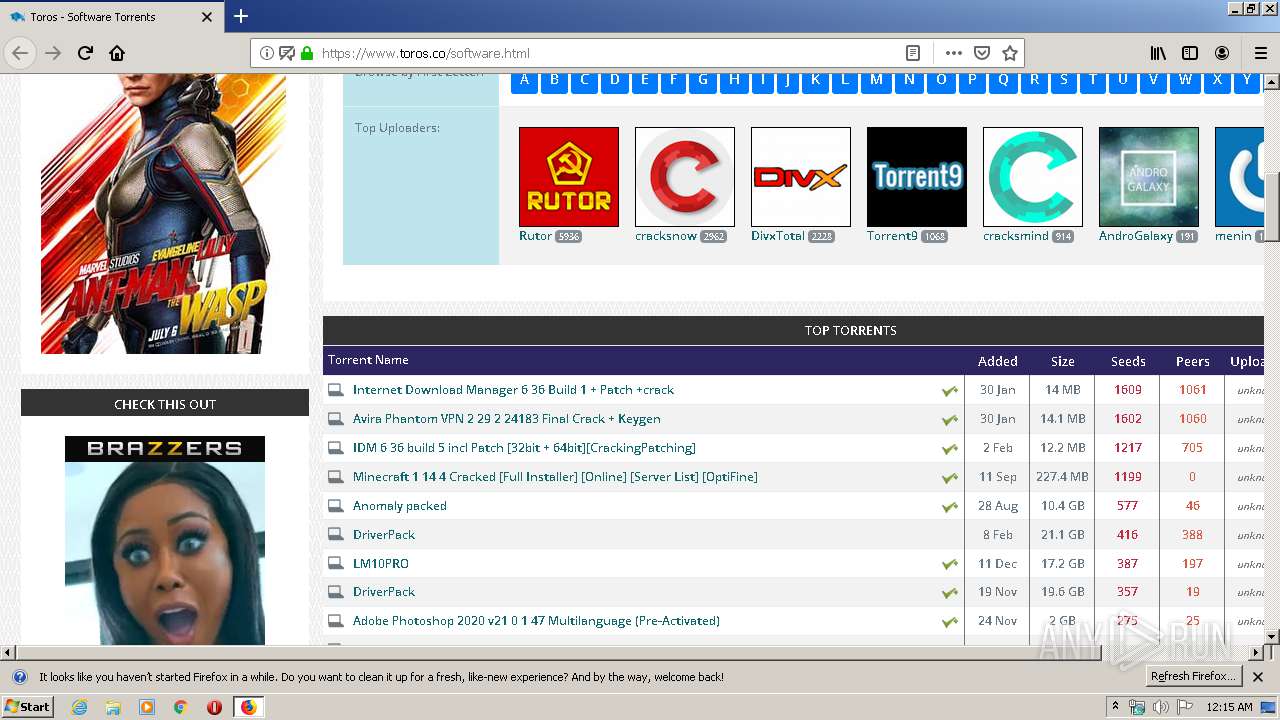
Task: Click the browser Back arrow button
Action: click(20, 53)
